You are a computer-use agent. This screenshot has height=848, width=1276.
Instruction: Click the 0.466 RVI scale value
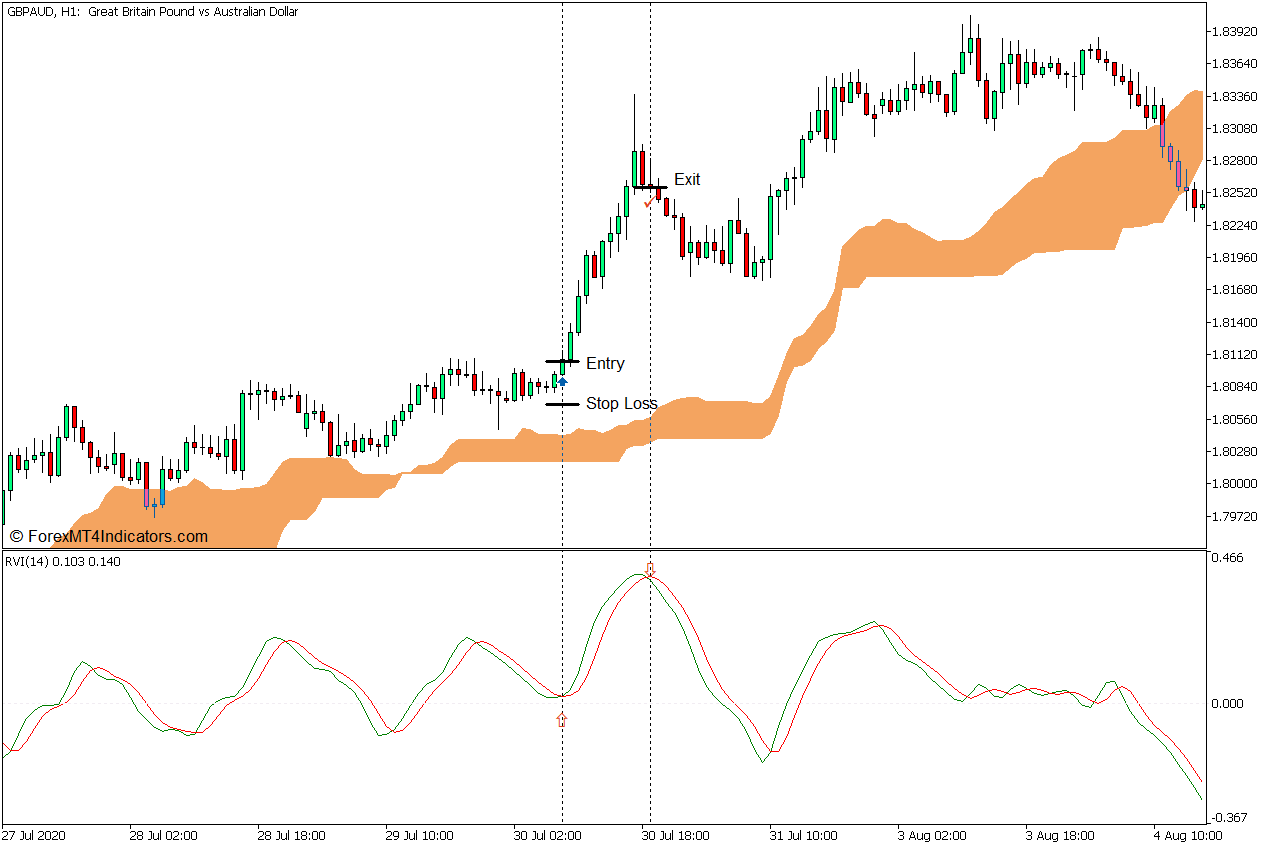click(1228, 558)
